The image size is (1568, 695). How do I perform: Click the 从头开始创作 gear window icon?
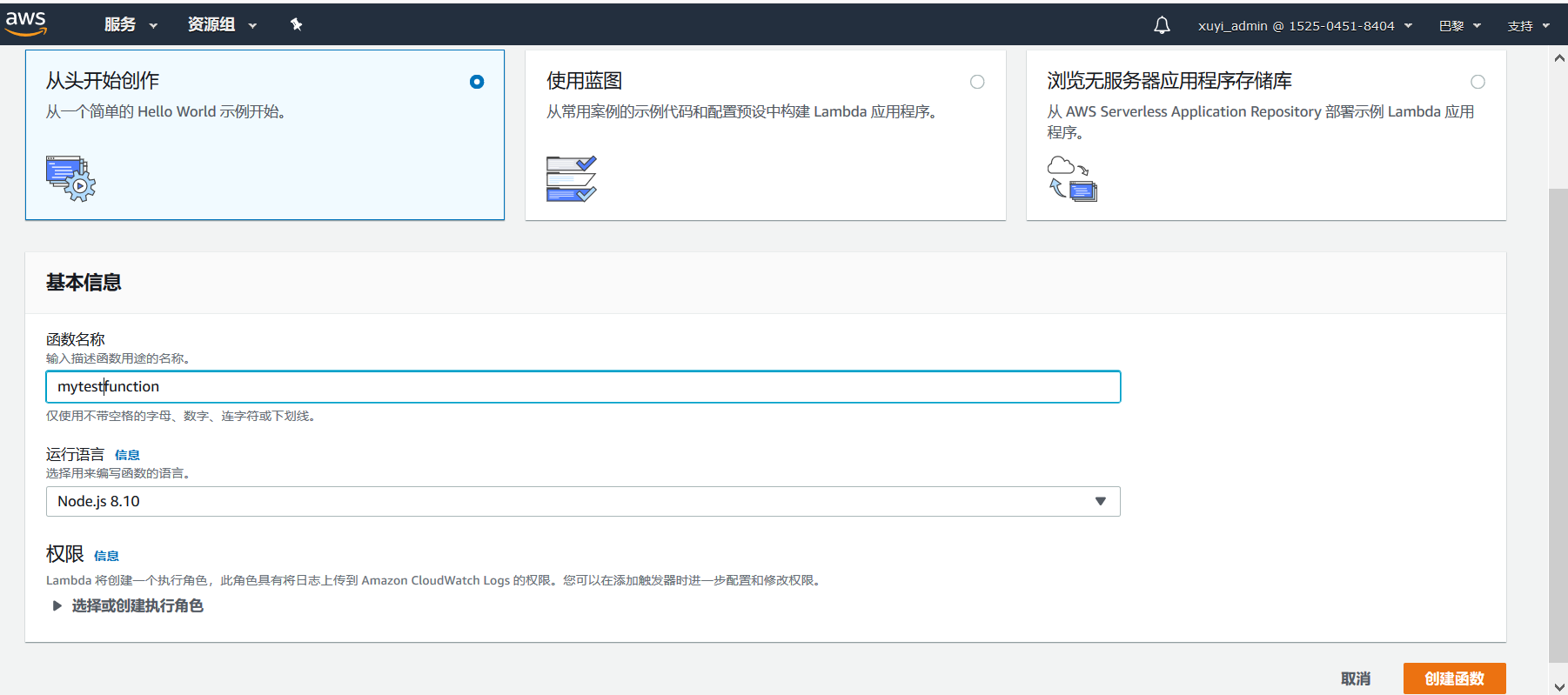[70, 178]
